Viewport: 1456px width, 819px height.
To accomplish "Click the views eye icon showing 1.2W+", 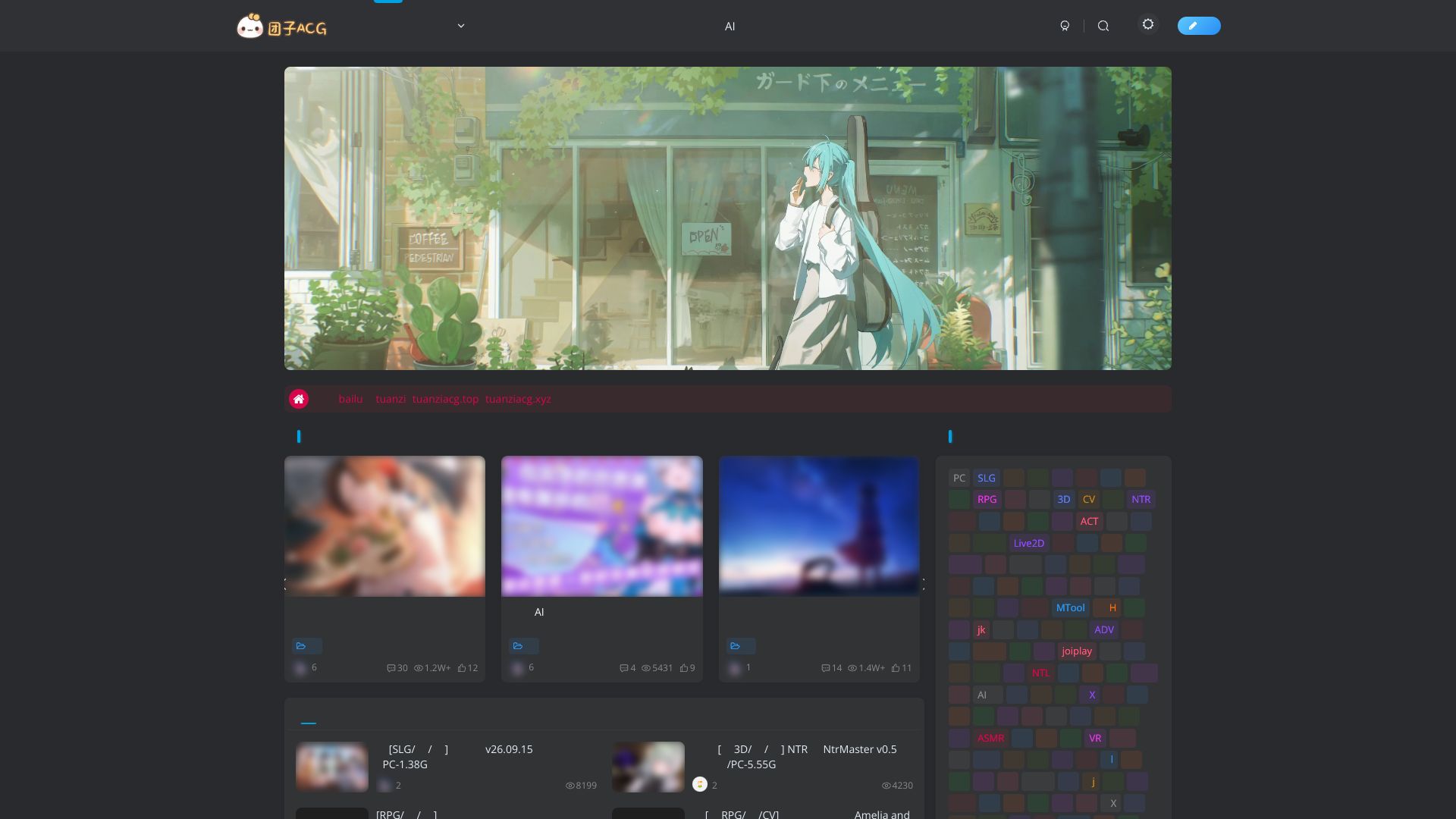I will (418, 668).
